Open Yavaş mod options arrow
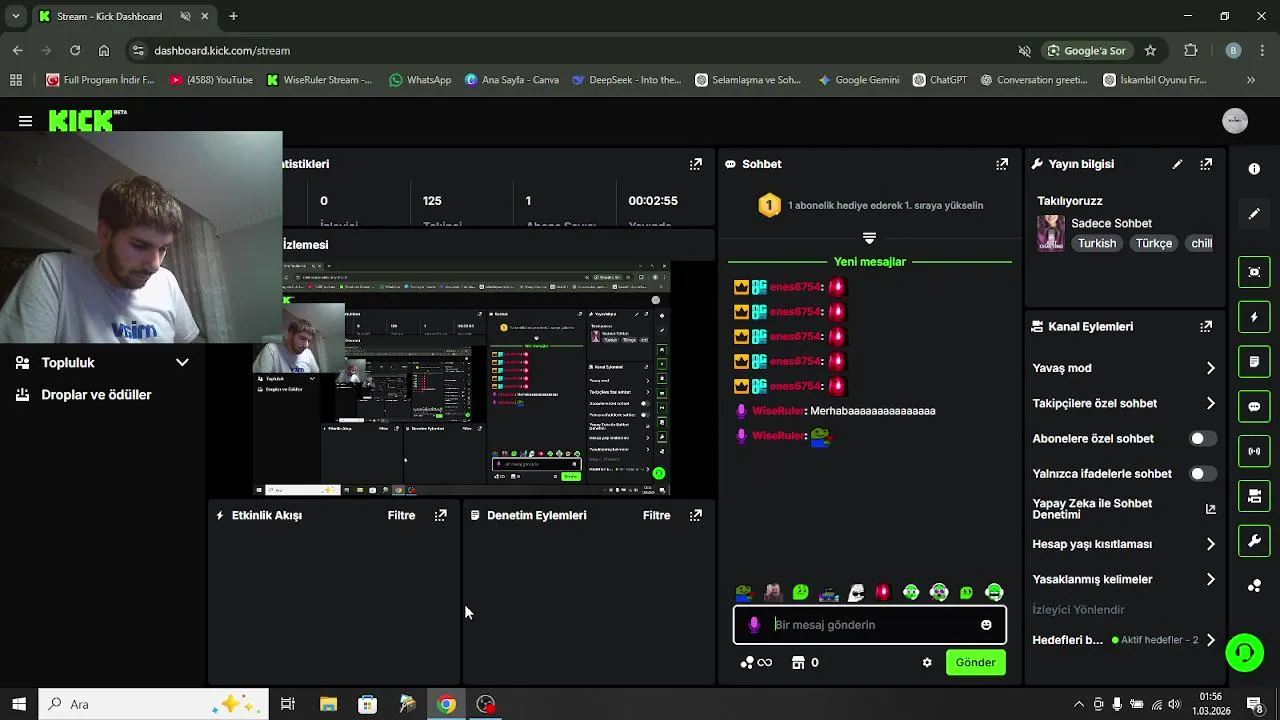The width and height of the screenshot is (1280, 720). pyautogui.click(x=1210, y=368)
